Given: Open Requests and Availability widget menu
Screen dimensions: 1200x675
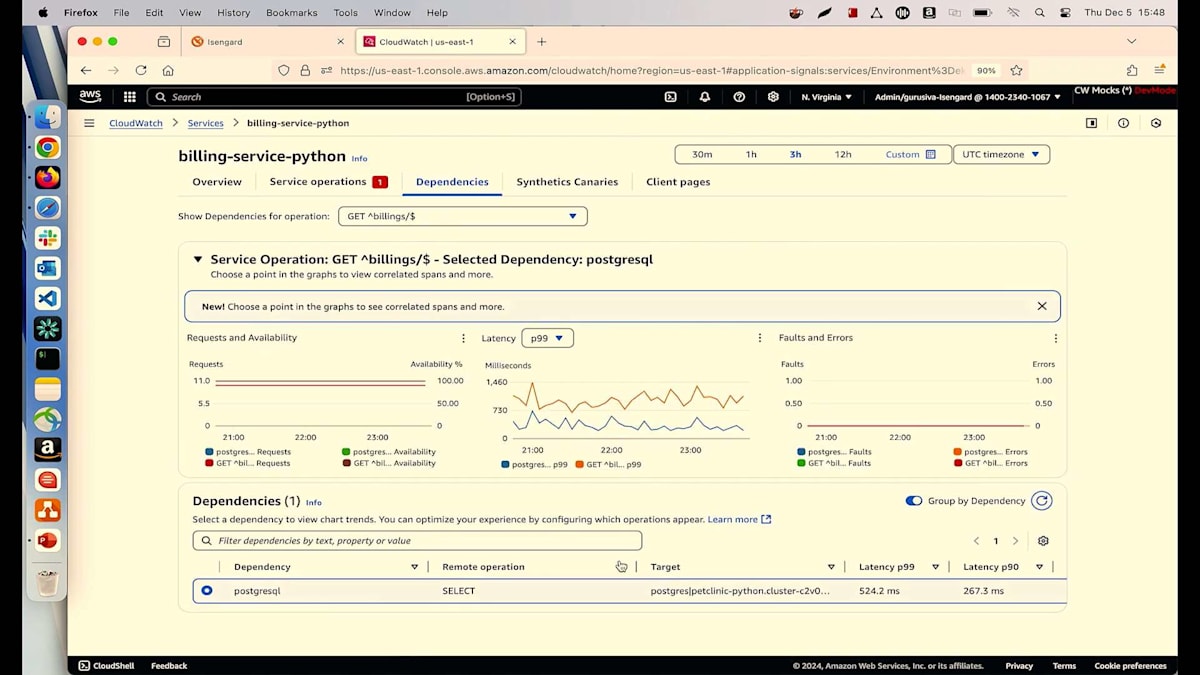Looking at the screenshot, I should [x=463, y=338].
